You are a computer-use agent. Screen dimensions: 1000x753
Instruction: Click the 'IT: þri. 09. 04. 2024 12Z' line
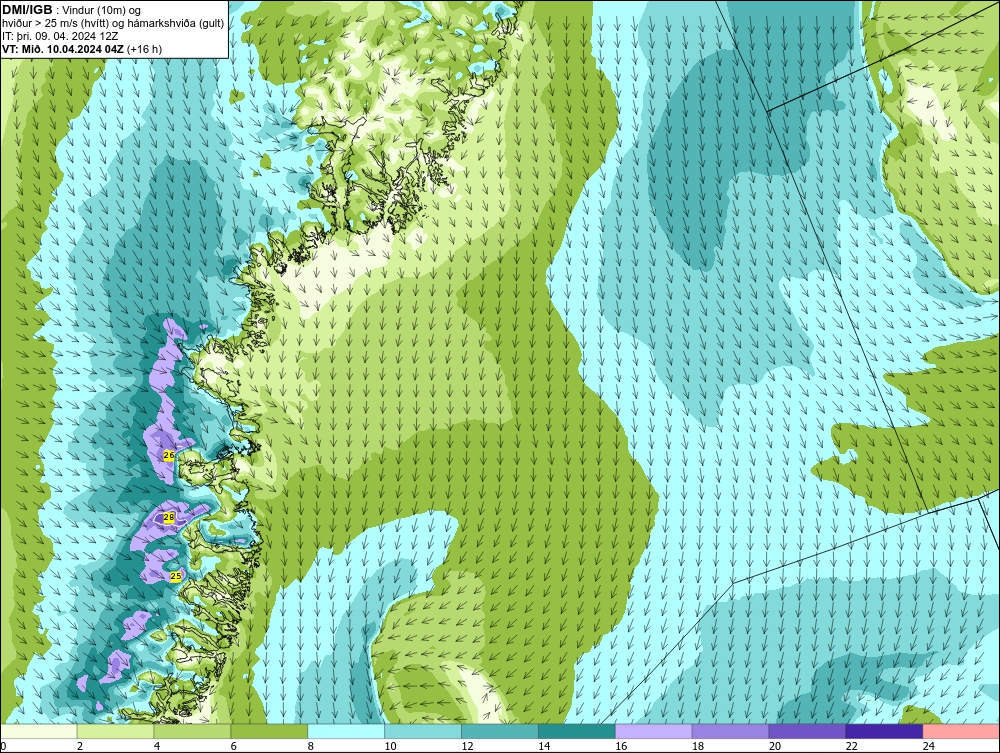point(60,36)
